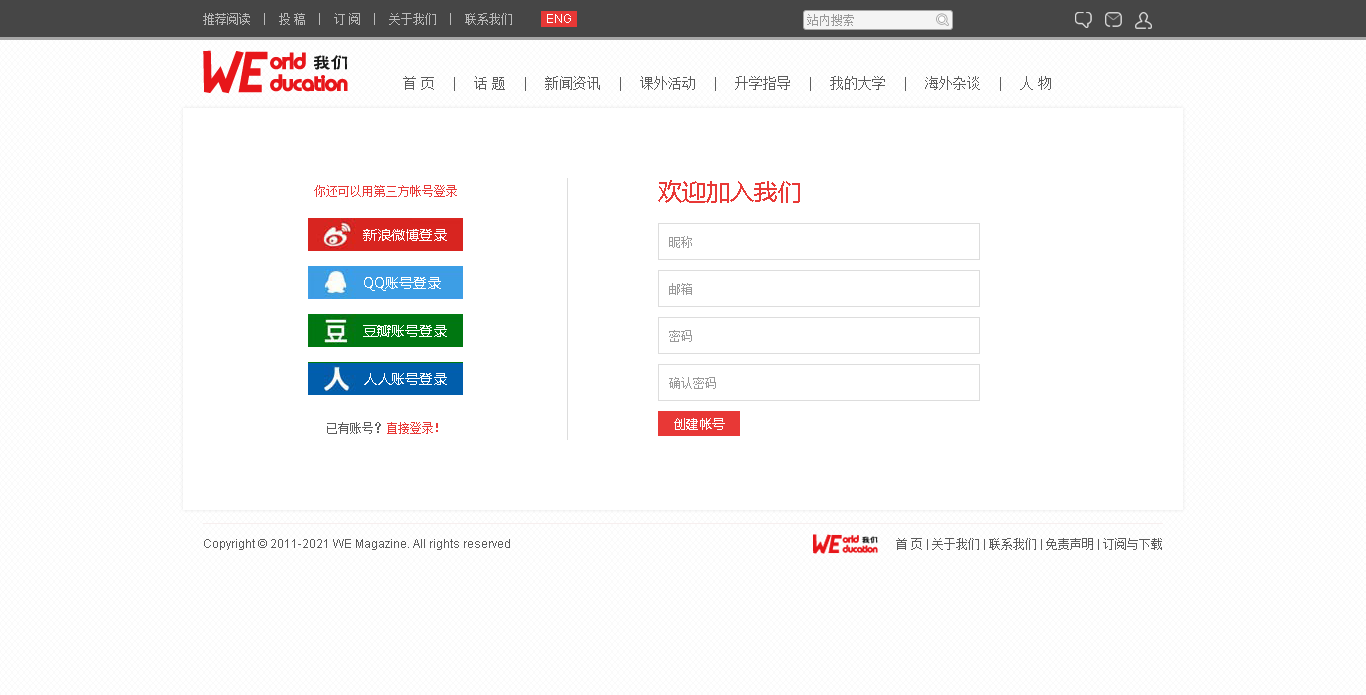Log in with Renren account button
This screenshot has width=1366, height=695.
[x=385, y=379]
